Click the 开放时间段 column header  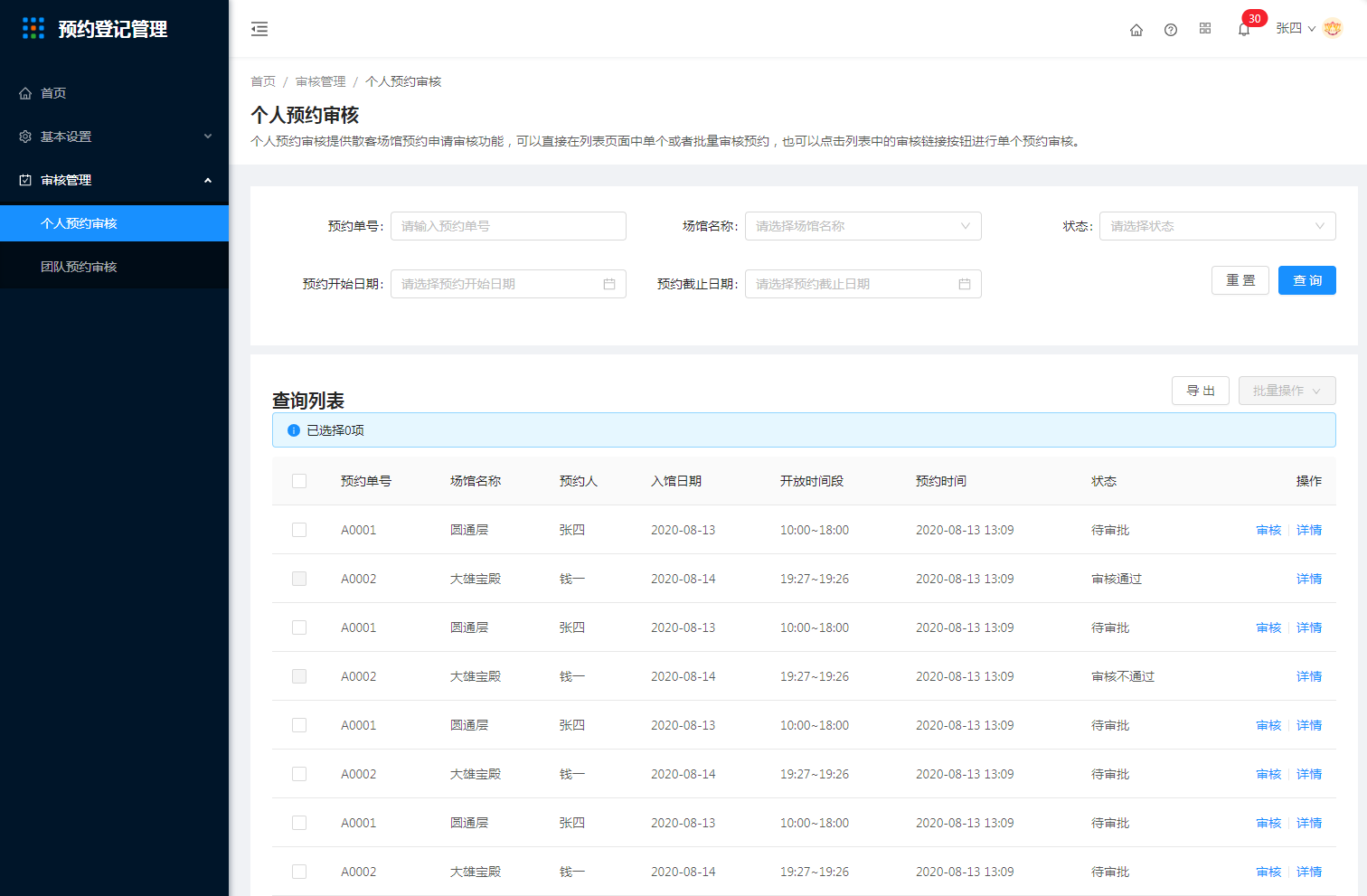click(x=812, y=481)
